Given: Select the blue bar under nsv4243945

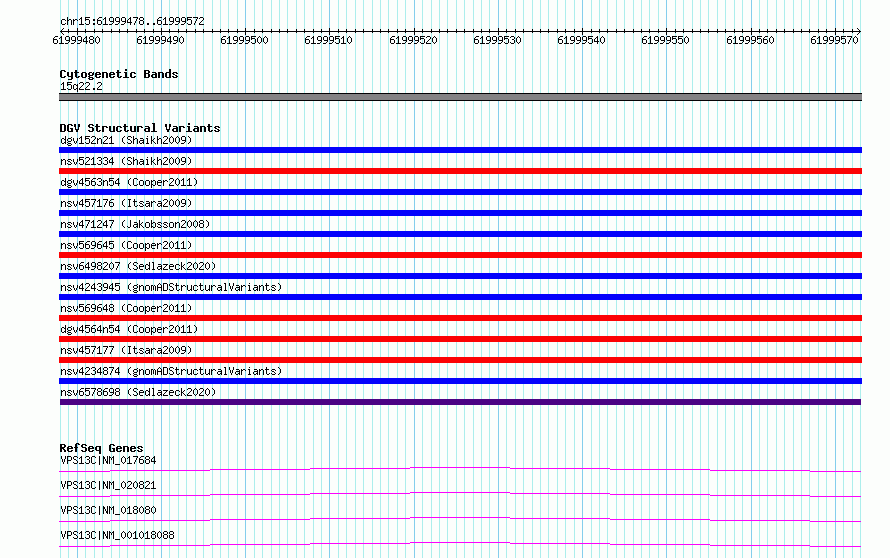Looking at the screenshot, I should 460,297.
